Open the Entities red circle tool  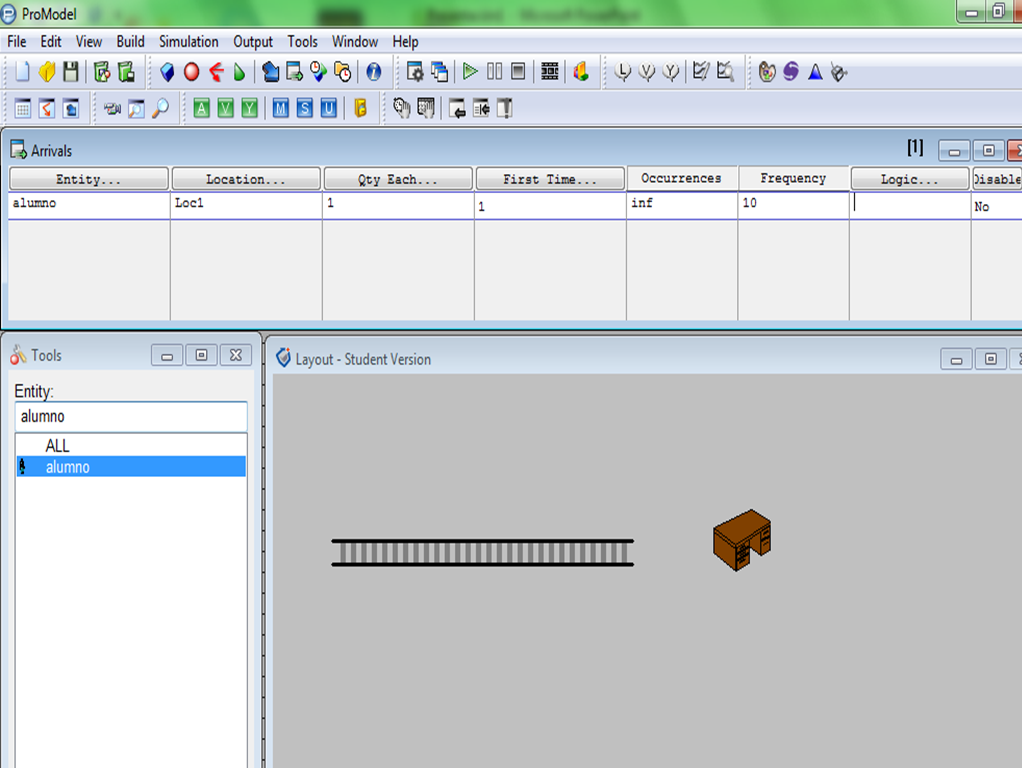tap(191, 72)
